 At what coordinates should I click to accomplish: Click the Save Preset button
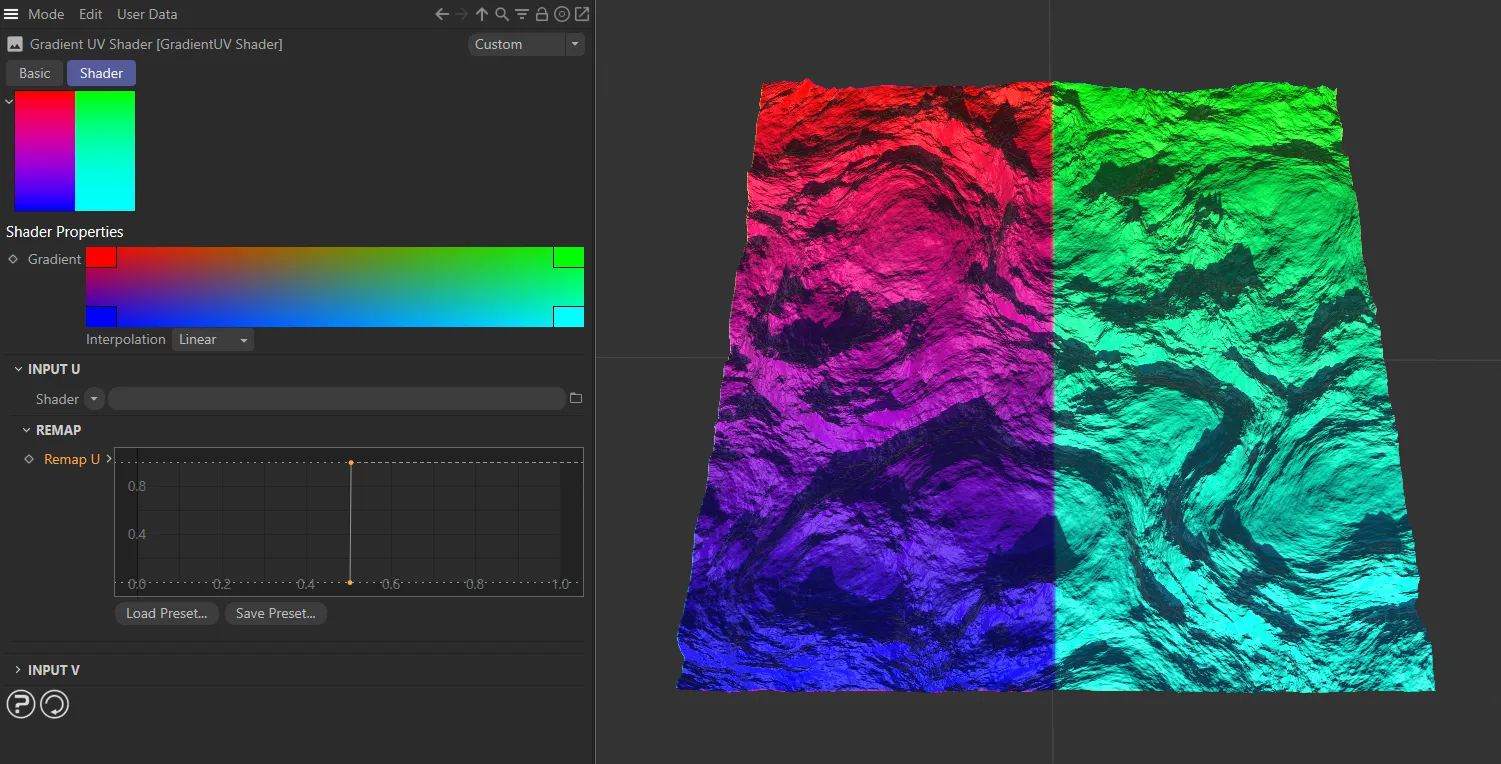tap(275, 613)
